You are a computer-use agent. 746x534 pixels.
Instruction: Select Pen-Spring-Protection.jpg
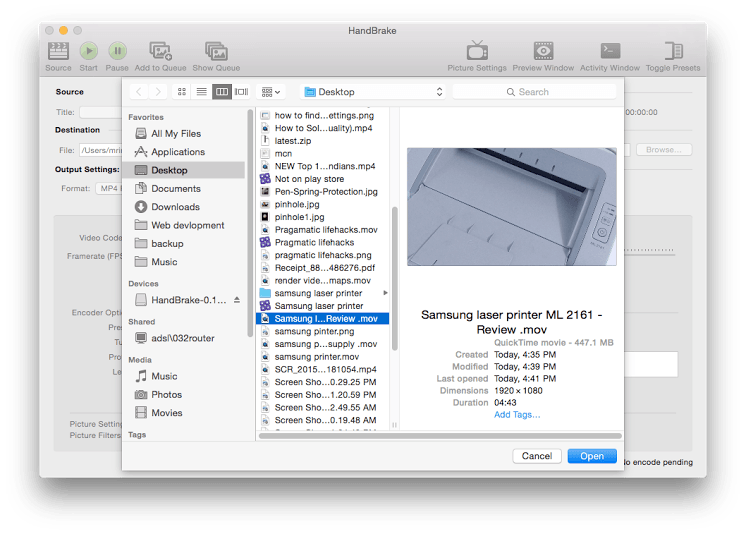click(x=323, y=191)
